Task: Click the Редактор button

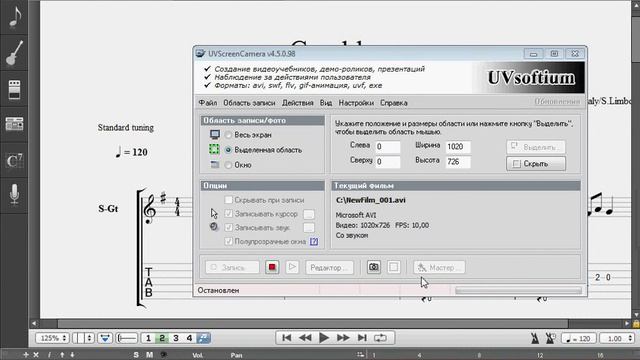Action: tap(329, 267)
